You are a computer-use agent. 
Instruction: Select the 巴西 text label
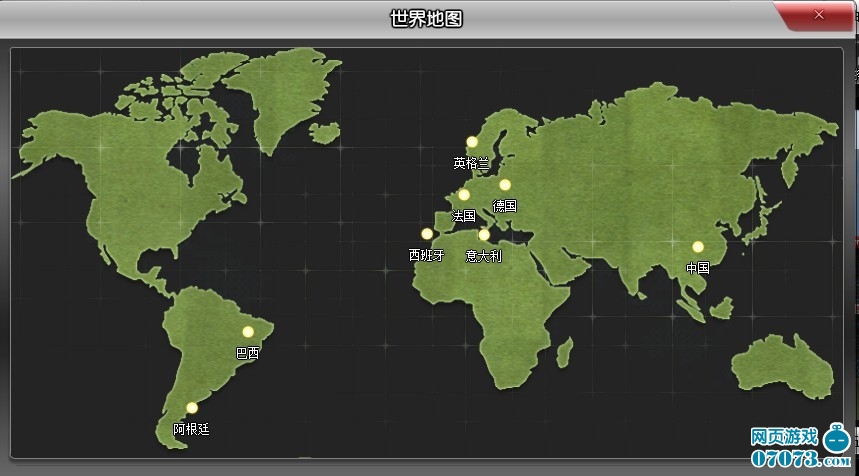click(247, 353)
